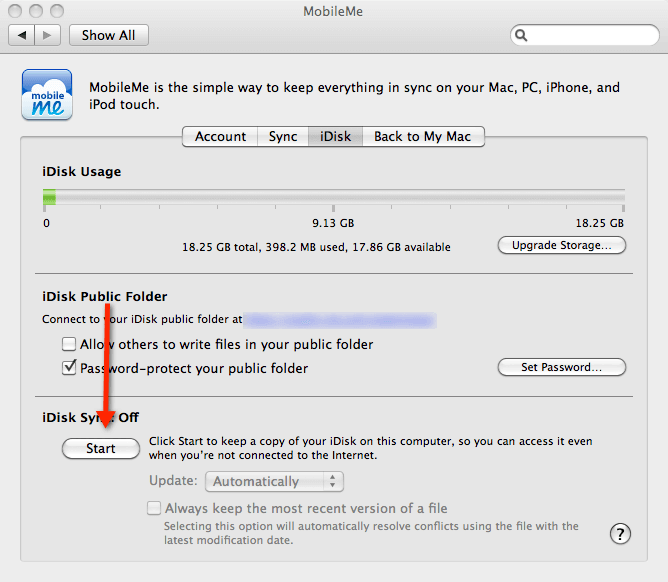Image resolution: width=668 pixels, height=582 pixels.
Task: Click Upgrade Storage button
Action: pyautogui.click(x=561, y=245)
